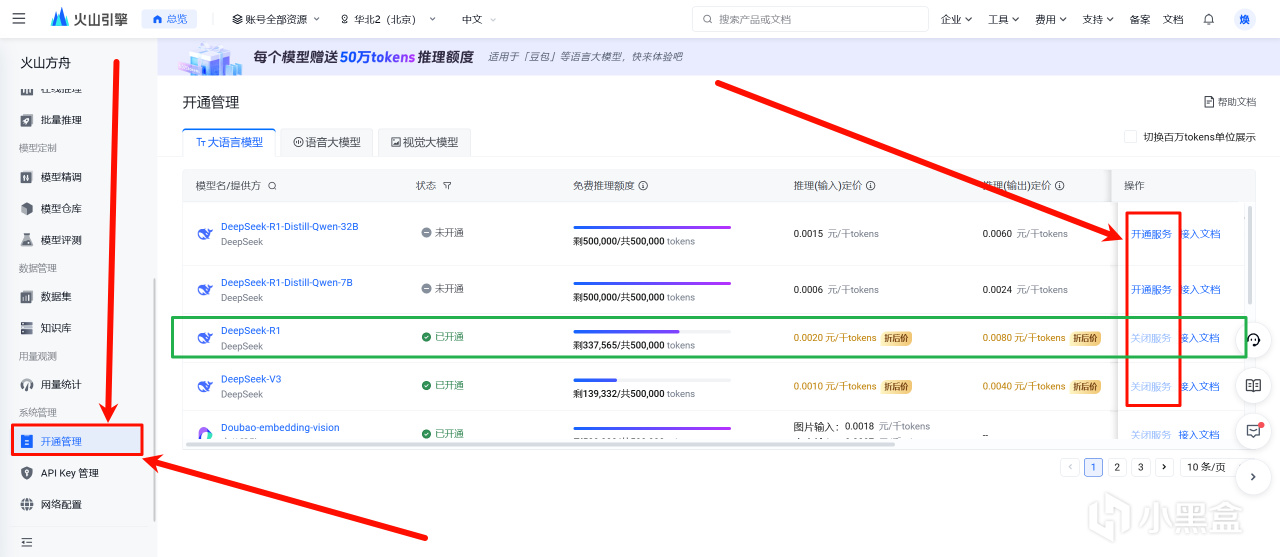Open 接入文档 for DeepSeek-R1-Distill-Qwen-32B

click(x=1200, y=234)
